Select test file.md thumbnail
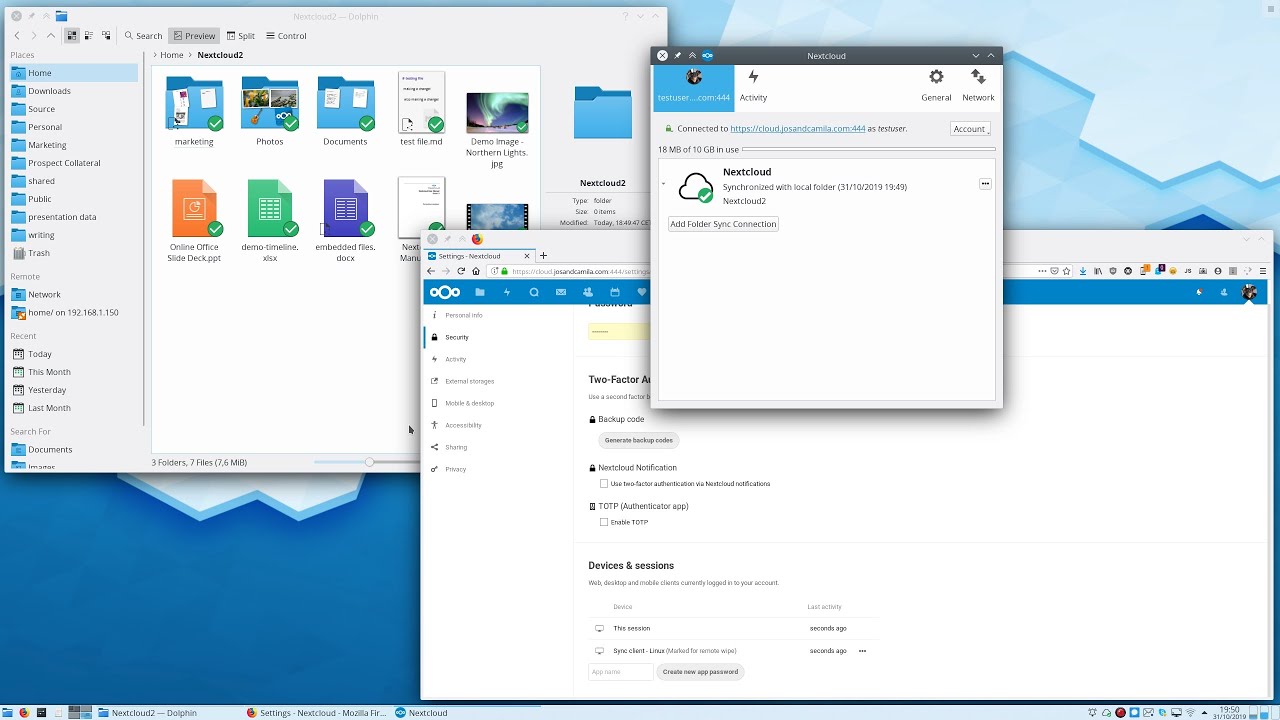This screenshot has width=1280, height=720. pos(421,103)
